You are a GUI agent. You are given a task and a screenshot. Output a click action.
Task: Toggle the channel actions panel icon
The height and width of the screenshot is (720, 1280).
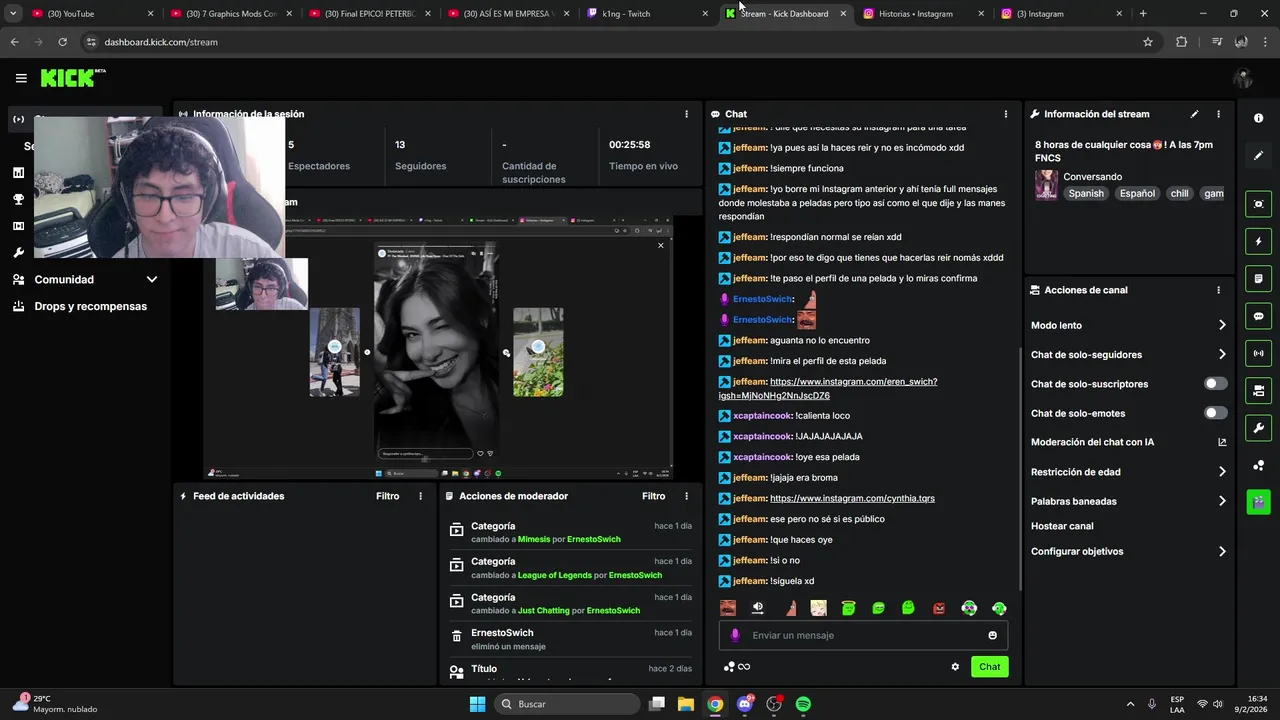click(1258, 390)
